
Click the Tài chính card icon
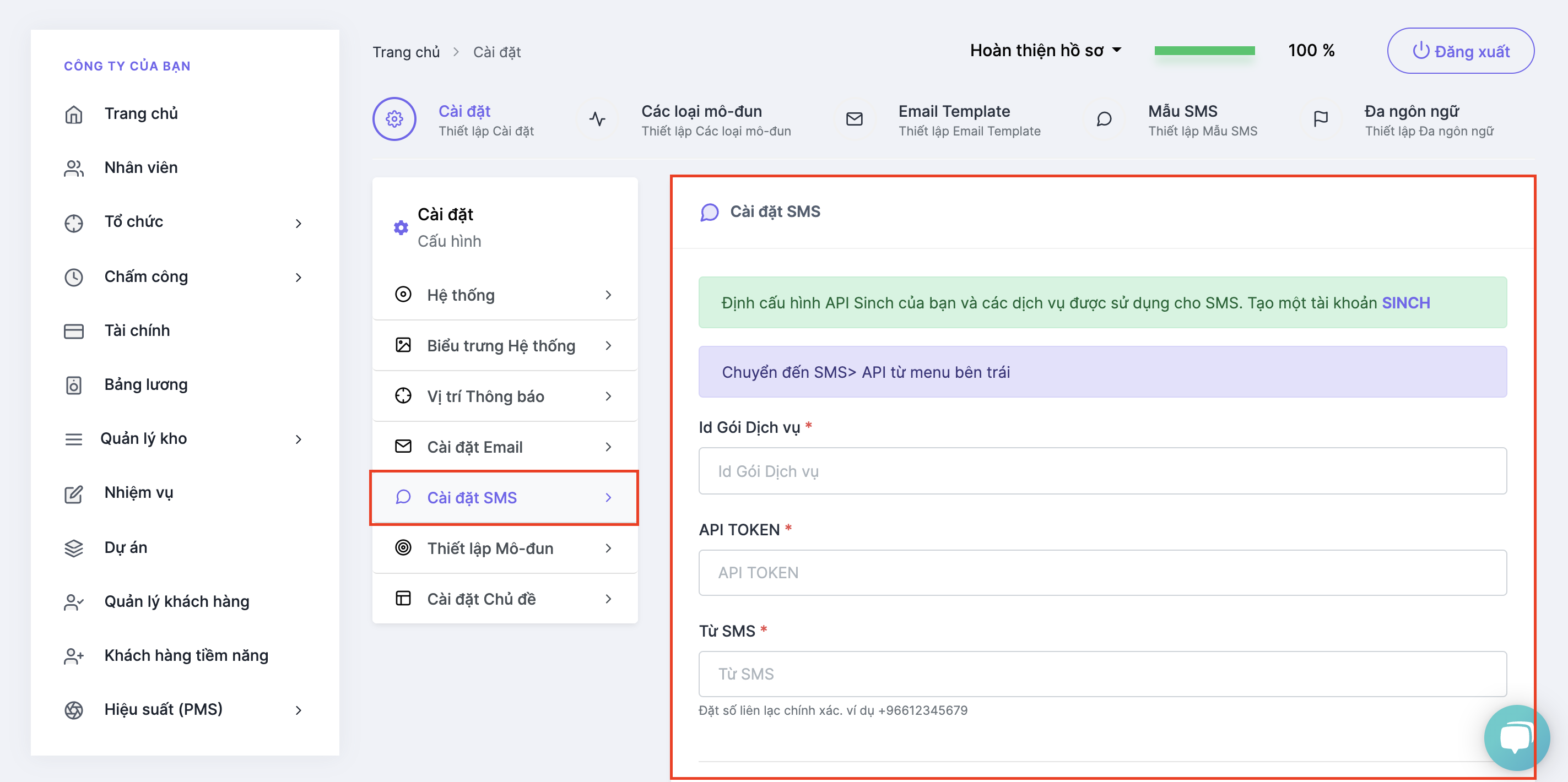[74, 331]
